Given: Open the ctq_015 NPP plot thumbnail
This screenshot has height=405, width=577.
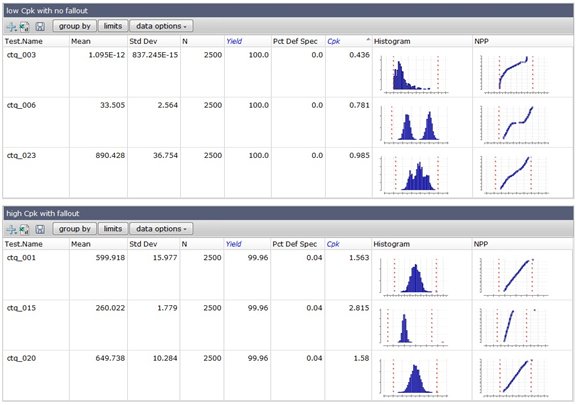Looking at the screenshot, I should [515, 327].
